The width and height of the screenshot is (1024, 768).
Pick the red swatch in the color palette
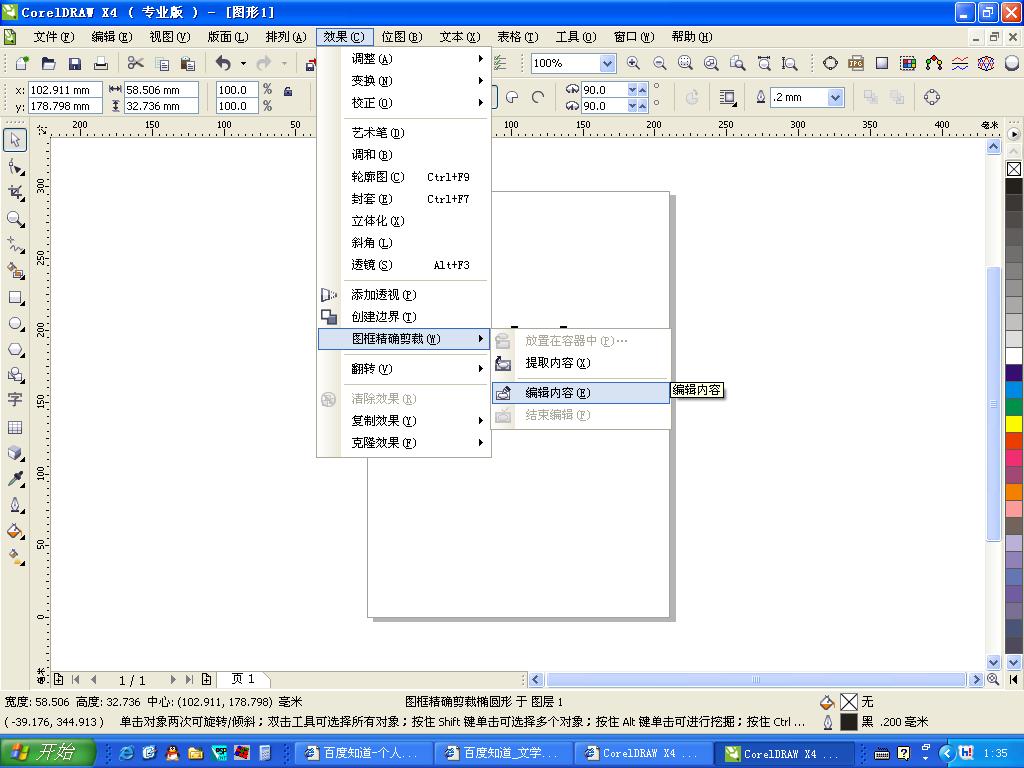point(1013,439)
